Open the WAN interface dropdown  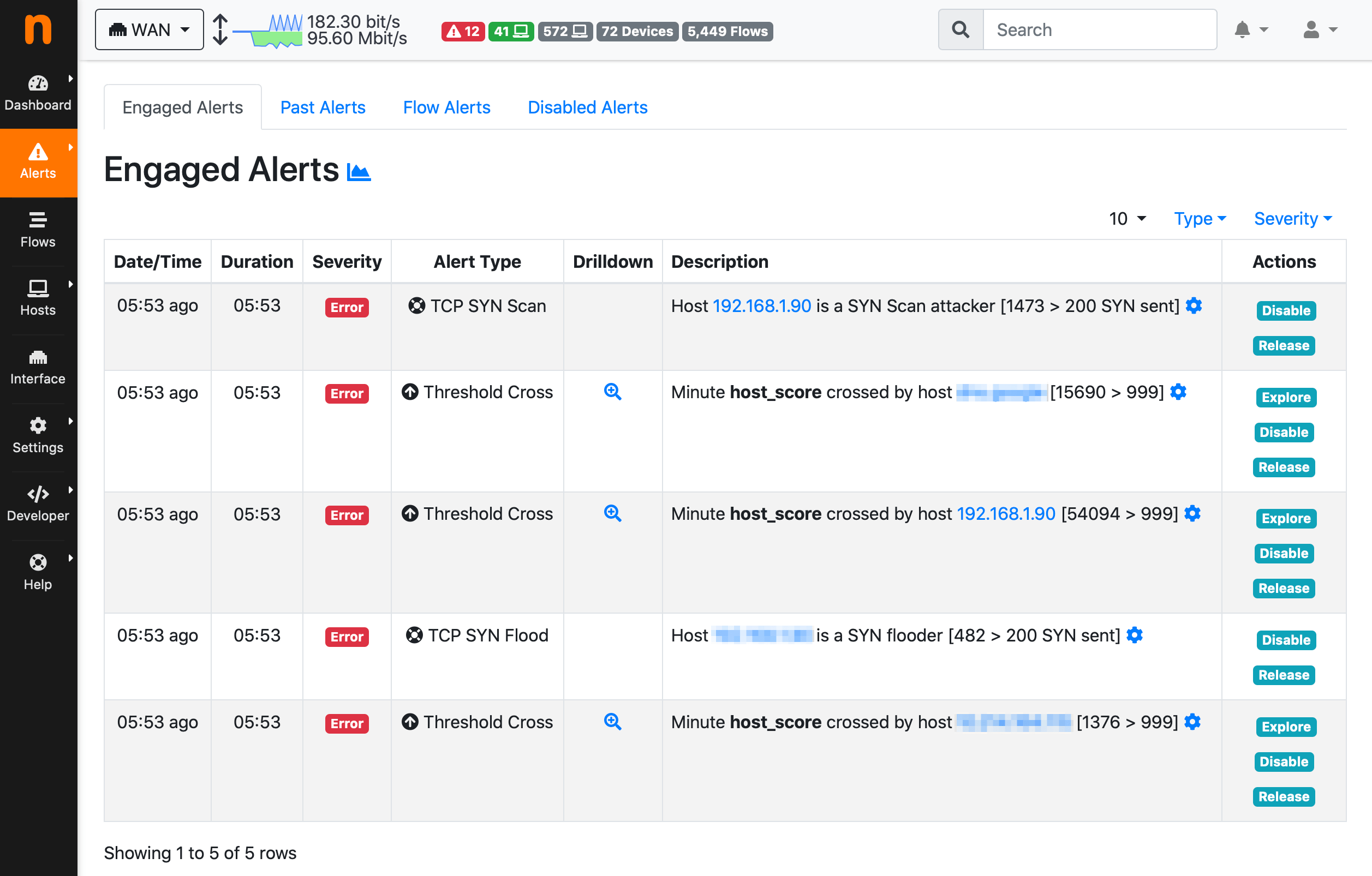(150, 29)
